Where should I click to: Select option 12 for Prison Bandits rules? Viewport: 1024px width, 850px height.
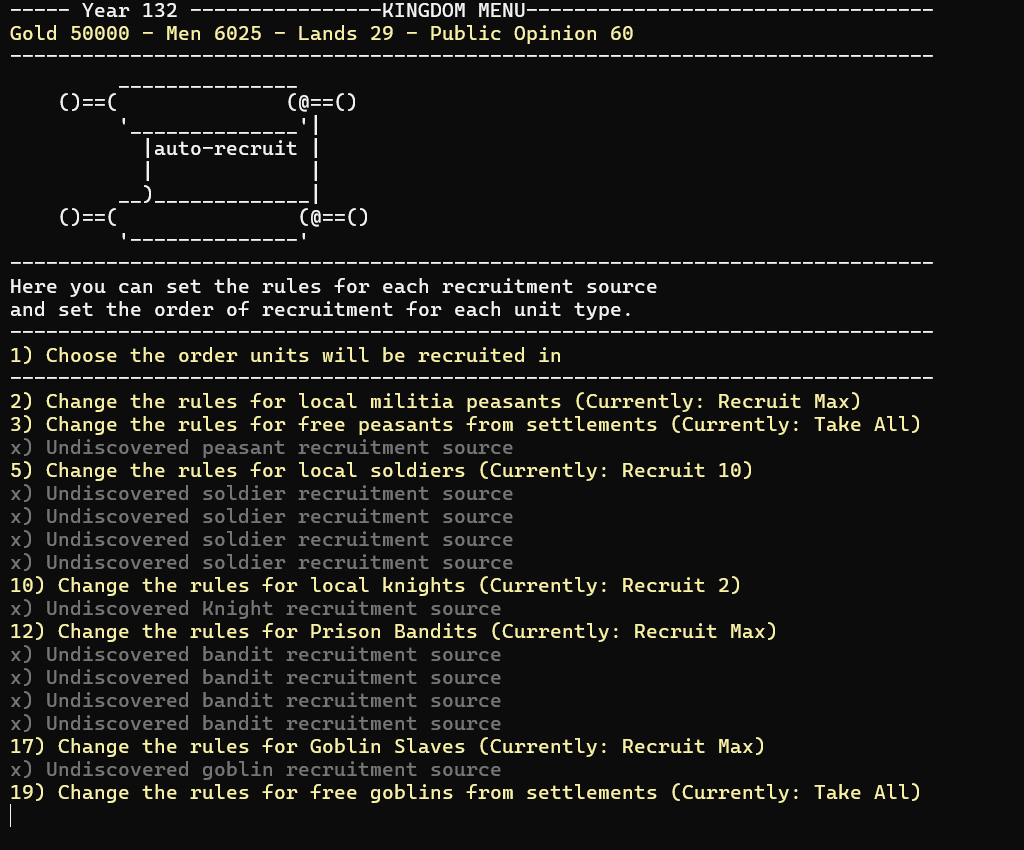coord(393,632)
